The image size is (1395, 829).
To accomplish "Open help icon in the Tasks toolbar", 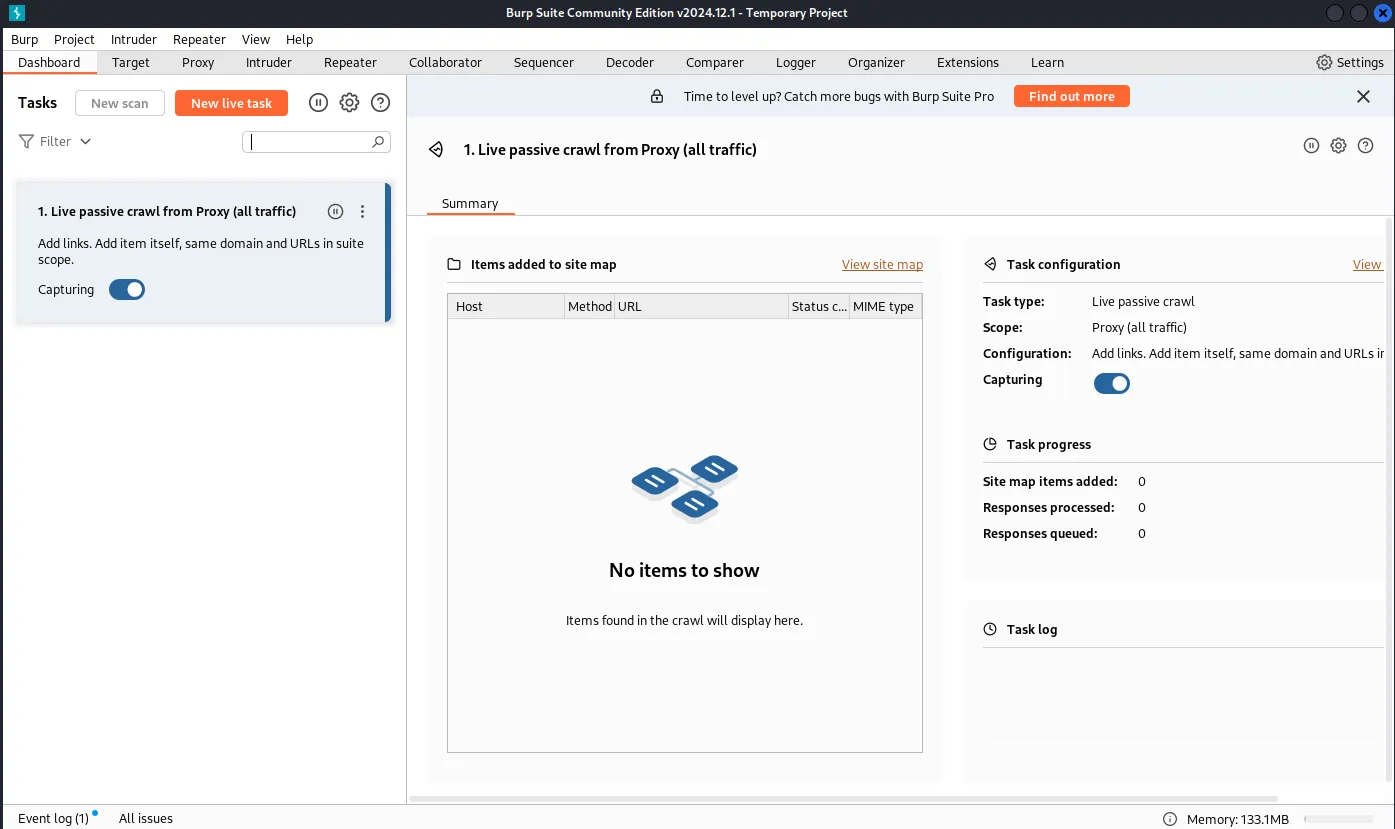I will [380, 103].
